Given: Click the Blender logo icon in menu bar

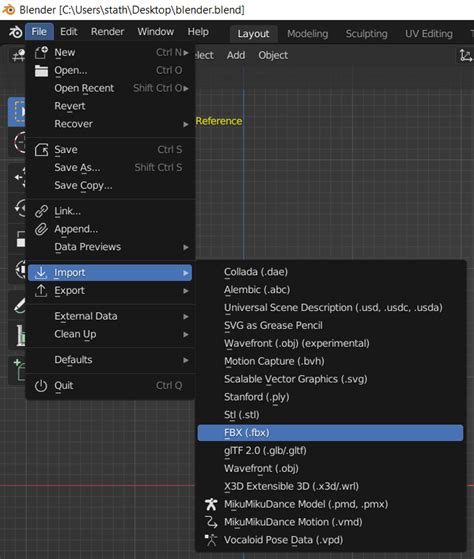Looking at the screenshot, I should [15, 32].
